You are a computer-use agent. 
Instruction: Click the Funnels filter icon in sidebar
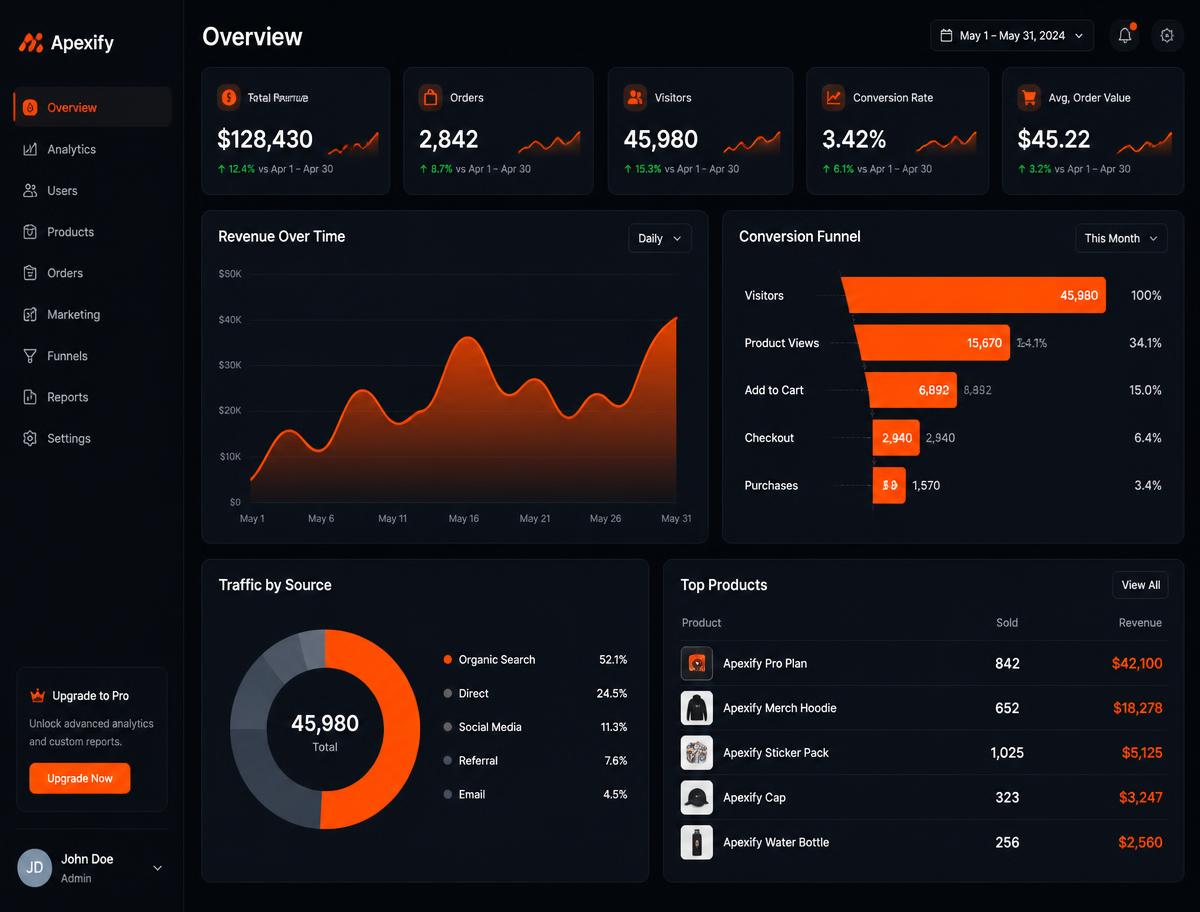click(30, 356)
